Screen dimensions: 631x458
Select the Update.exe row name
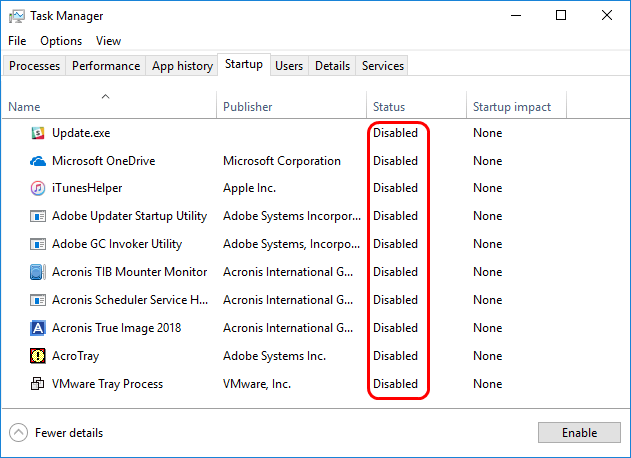81,133
